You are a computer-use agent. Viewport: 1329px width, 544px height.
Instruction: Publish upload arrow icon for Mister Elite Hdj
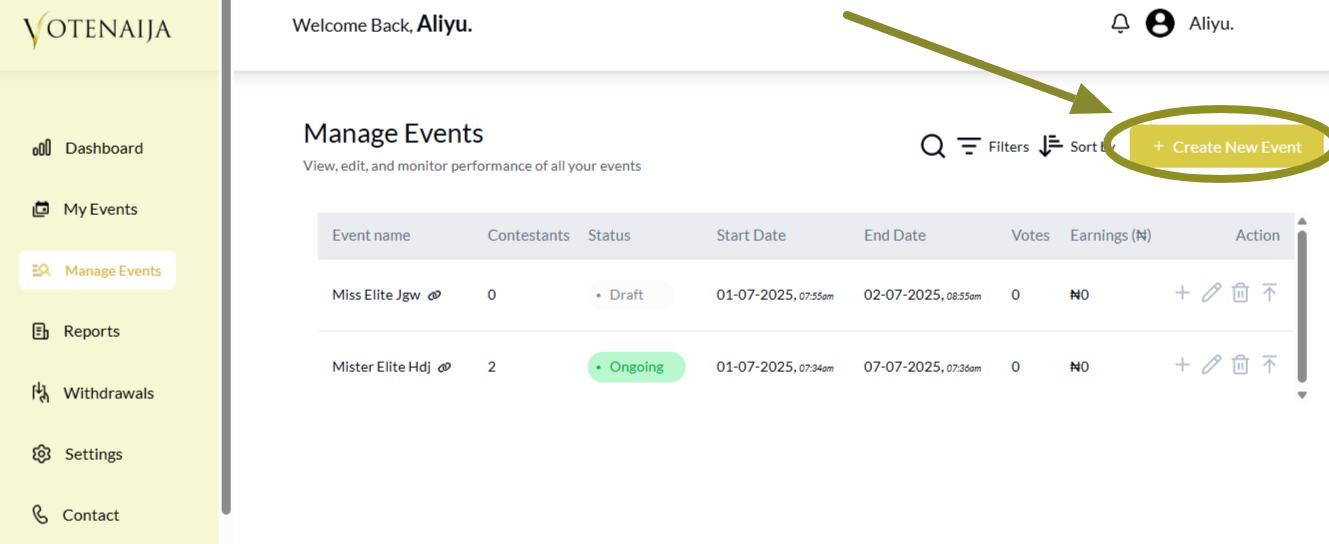point(1269,365)
